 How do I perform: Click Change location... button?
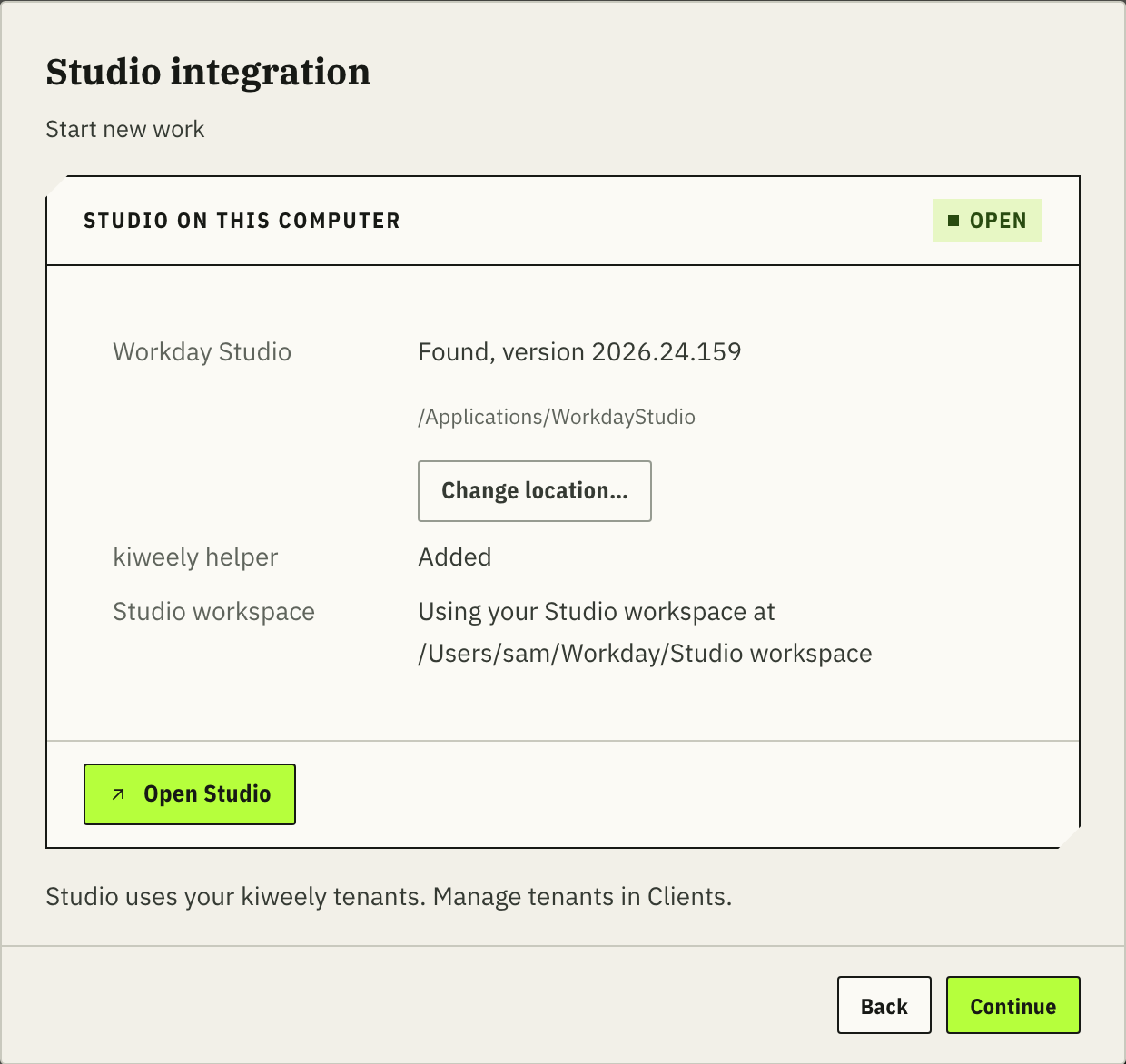coord(535,491)
